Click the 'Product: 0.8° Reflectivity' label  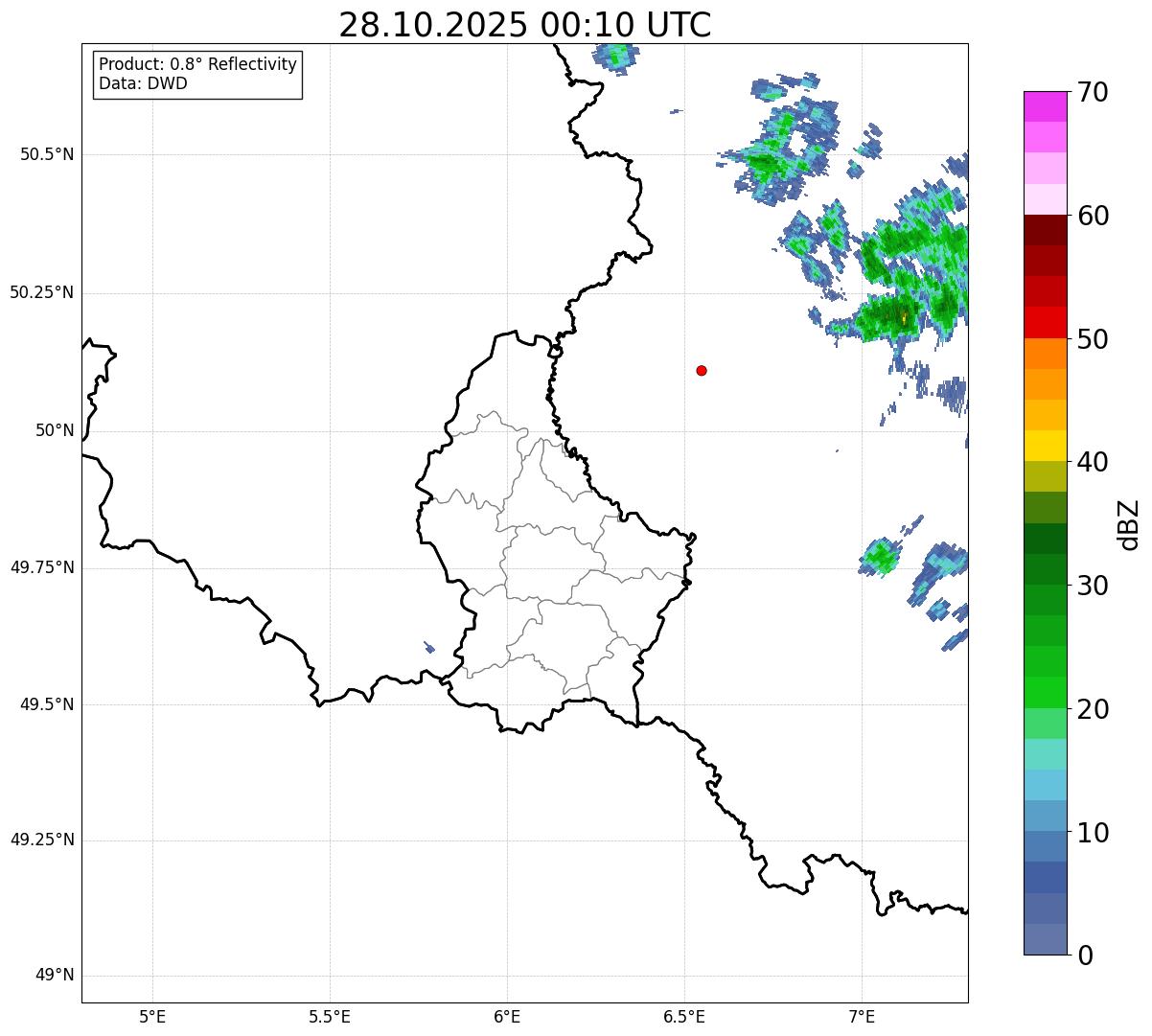click(198, 64)
